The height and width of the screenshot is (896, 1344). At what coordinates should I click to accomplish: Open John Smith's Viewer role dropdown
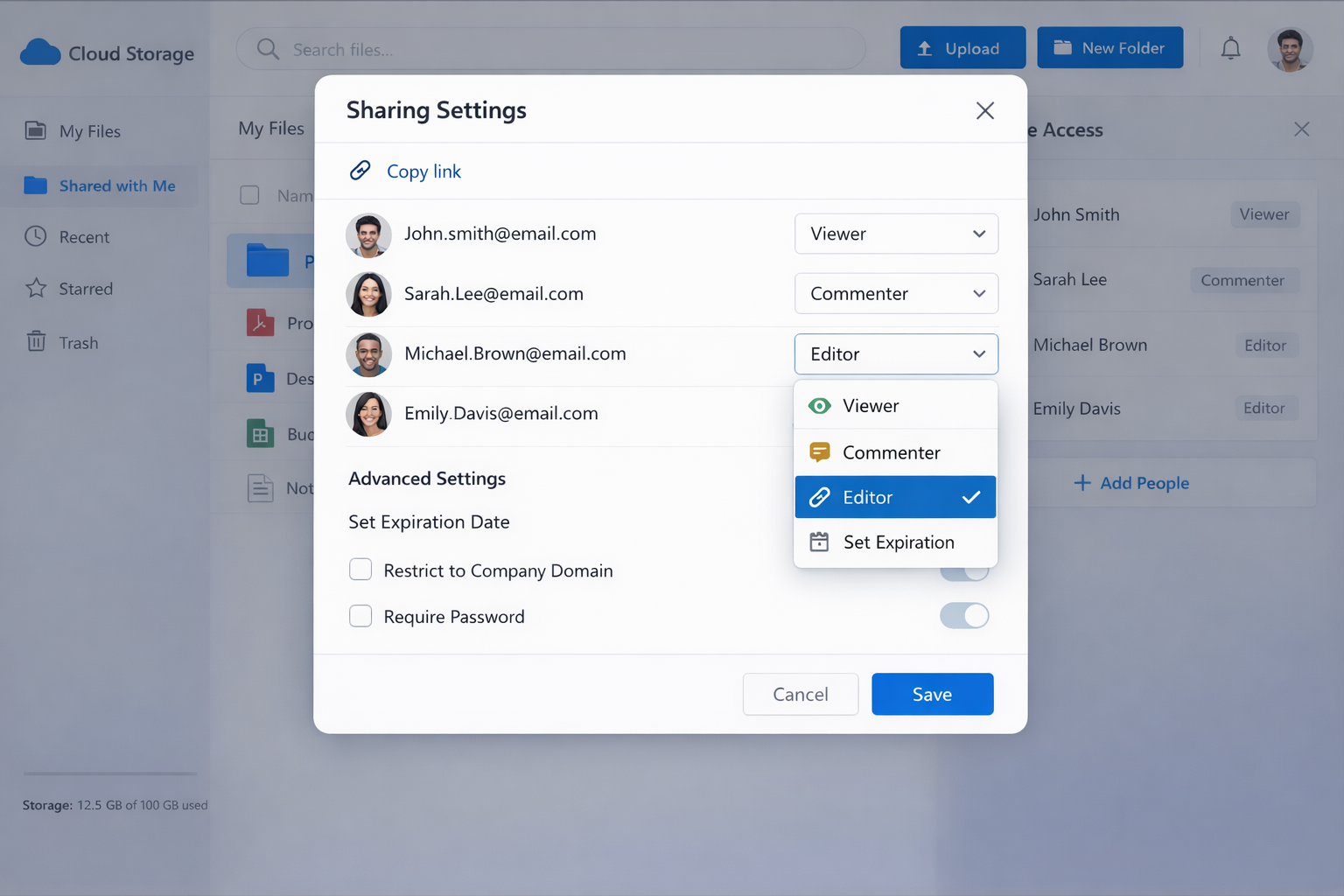point(896,234)
